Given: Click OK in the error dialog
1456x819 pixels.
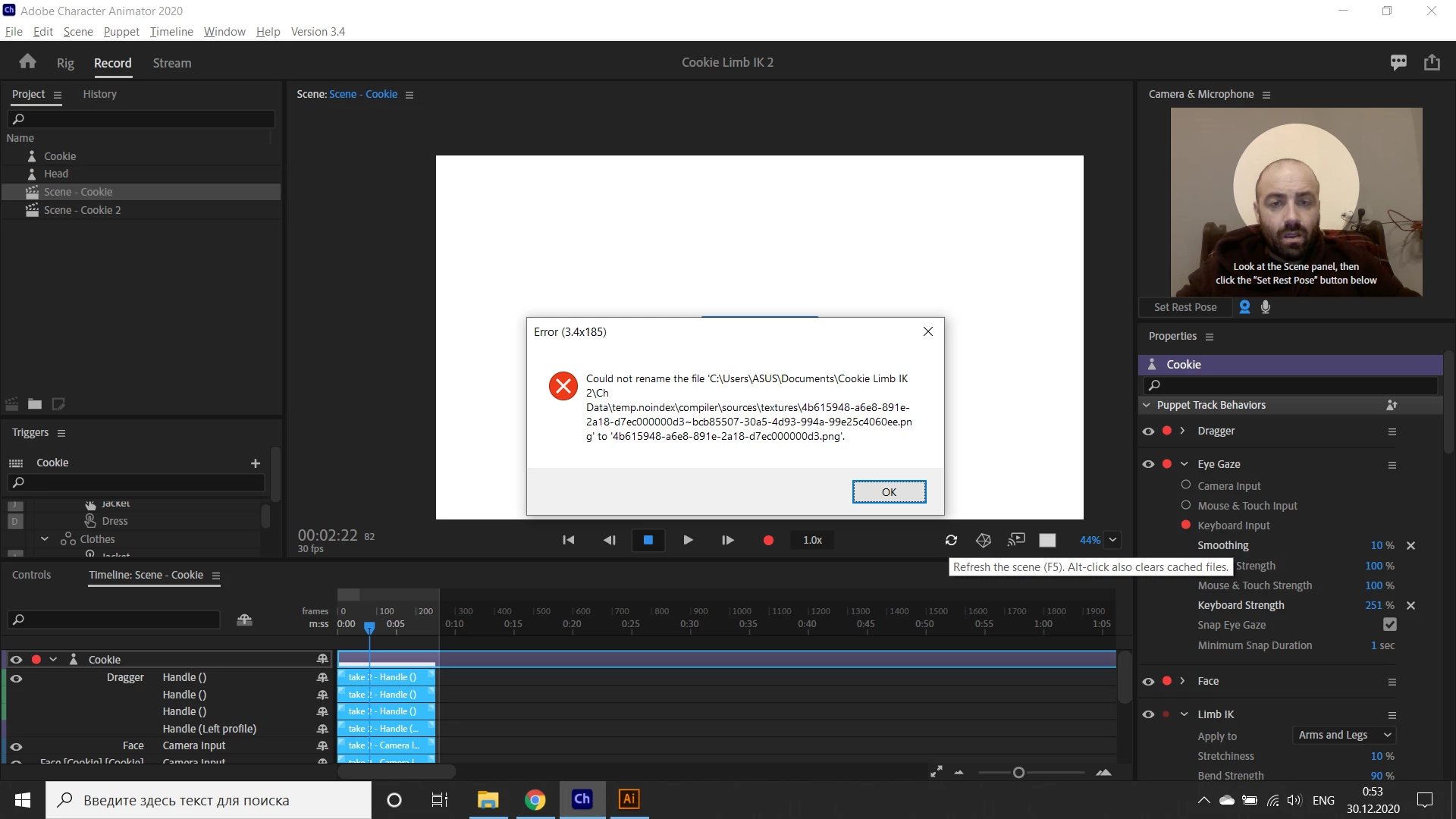Looking at the screenshot, I should click(889, 492).
